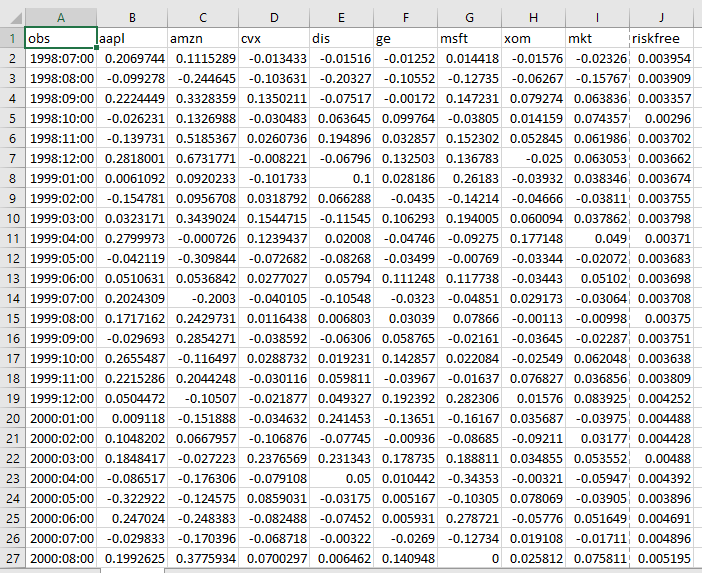Select the msft cell containing 0
This screenshot has width=702, height=573.
[469, 559]
